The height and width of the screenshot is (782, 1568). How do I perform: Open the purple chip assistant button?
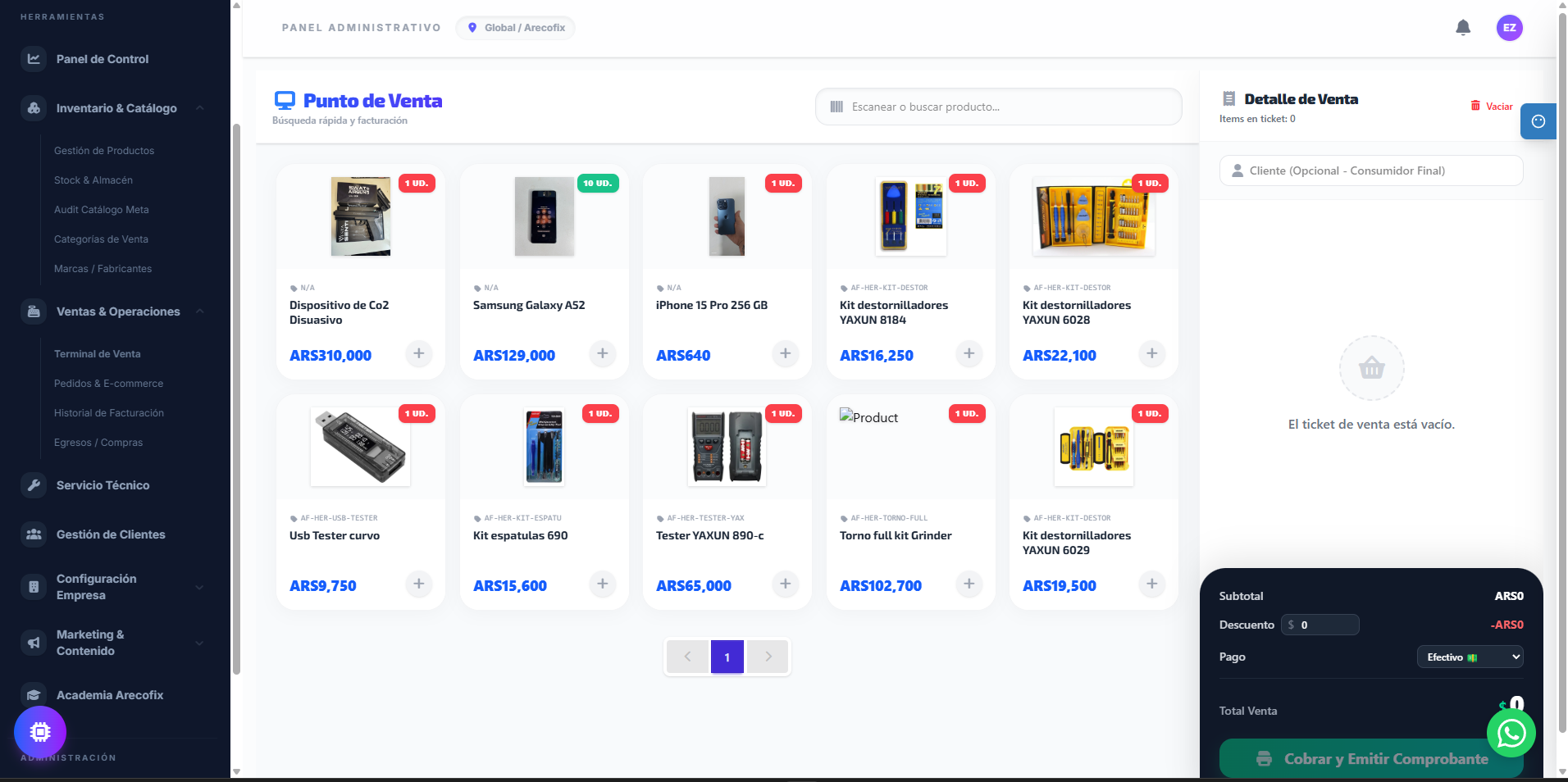[x=40, y=732]
